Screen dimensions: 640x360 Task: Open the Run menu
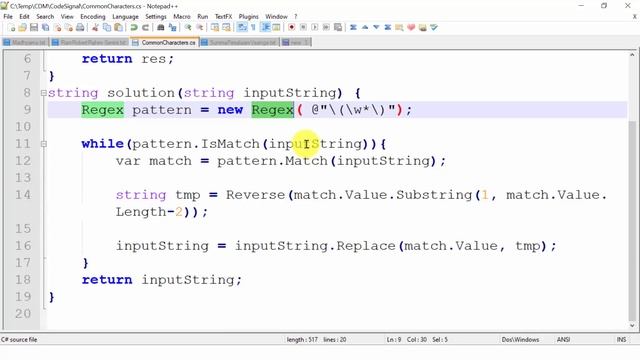point(202,17)
